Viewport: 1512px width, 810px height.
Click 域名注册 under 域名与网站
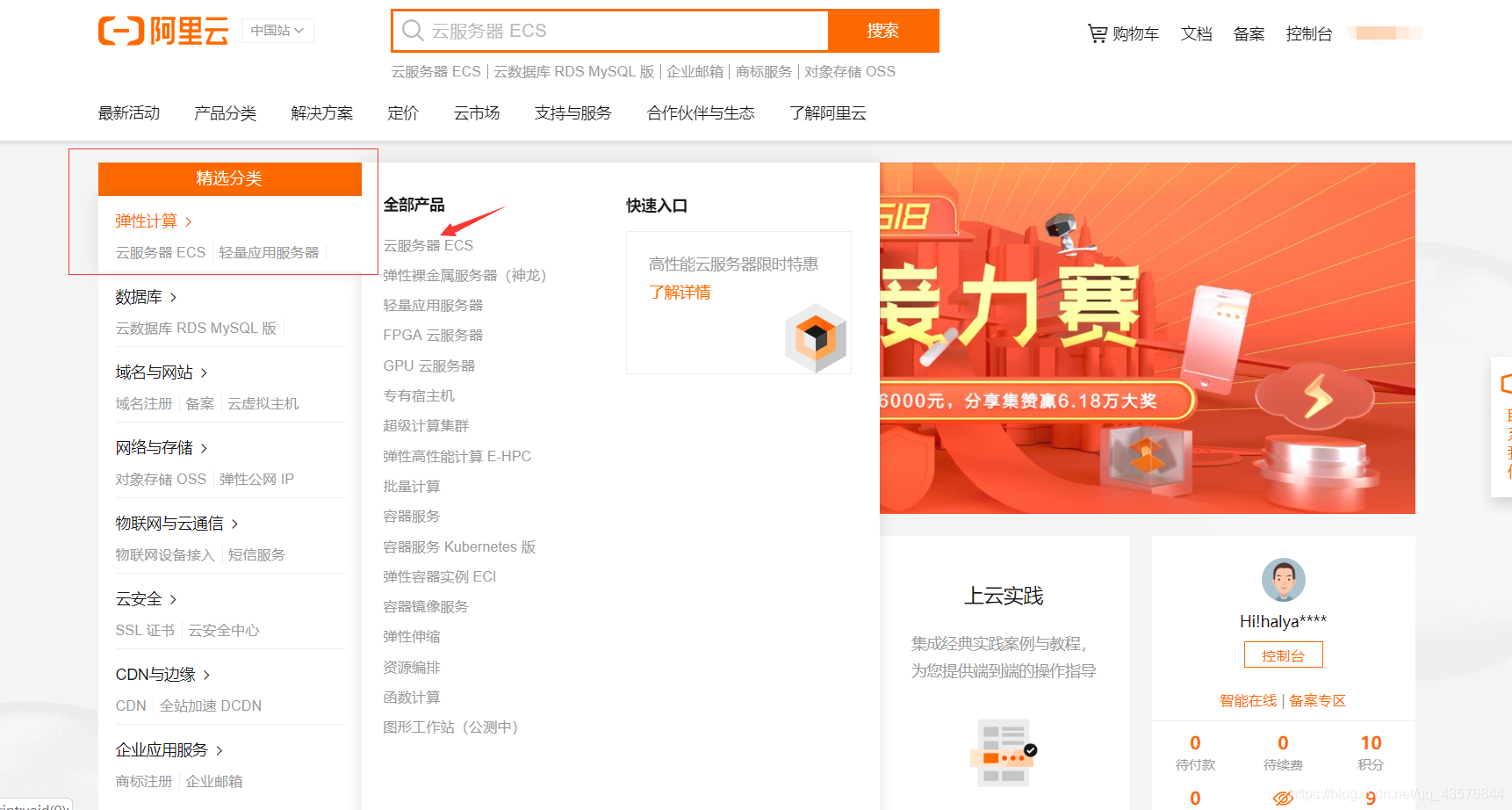(144, 404)
